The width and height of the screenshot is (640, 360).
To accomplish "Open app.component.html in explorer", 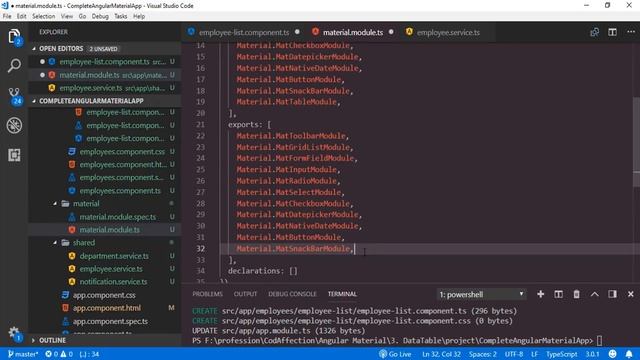I will point(107,308).
